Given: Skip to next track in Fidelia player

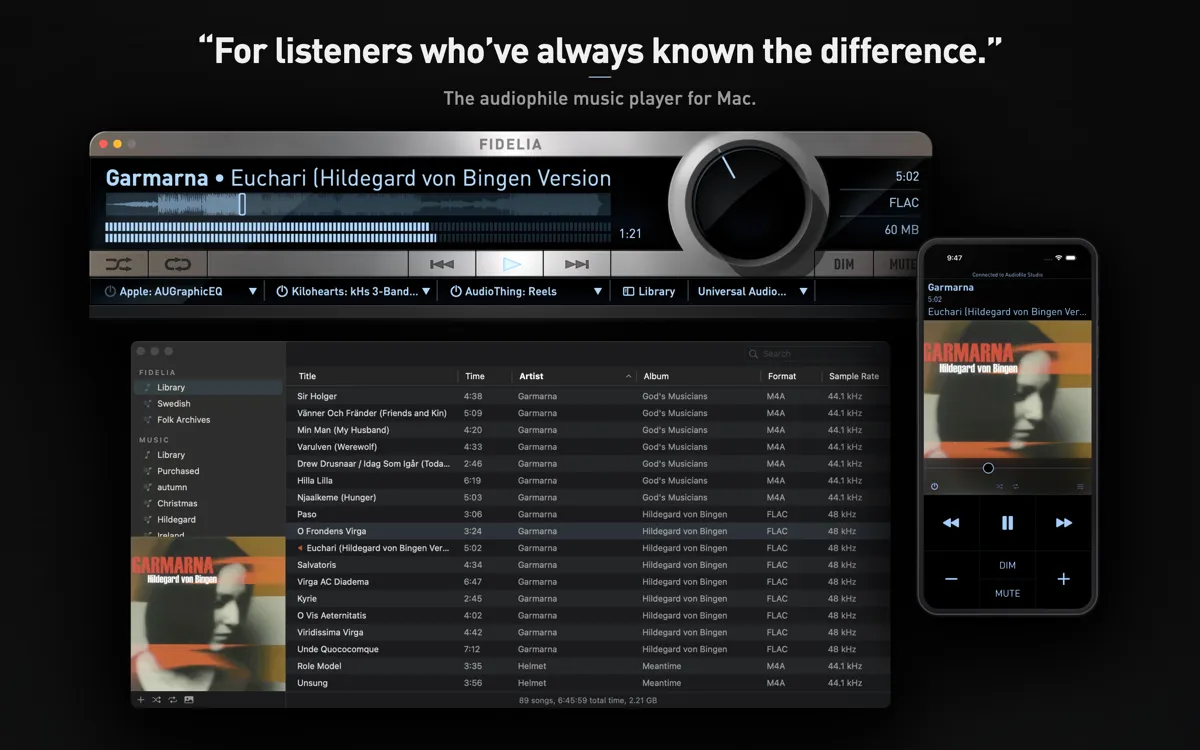Looking at the screenshot, I should click(x=577, y=264).
